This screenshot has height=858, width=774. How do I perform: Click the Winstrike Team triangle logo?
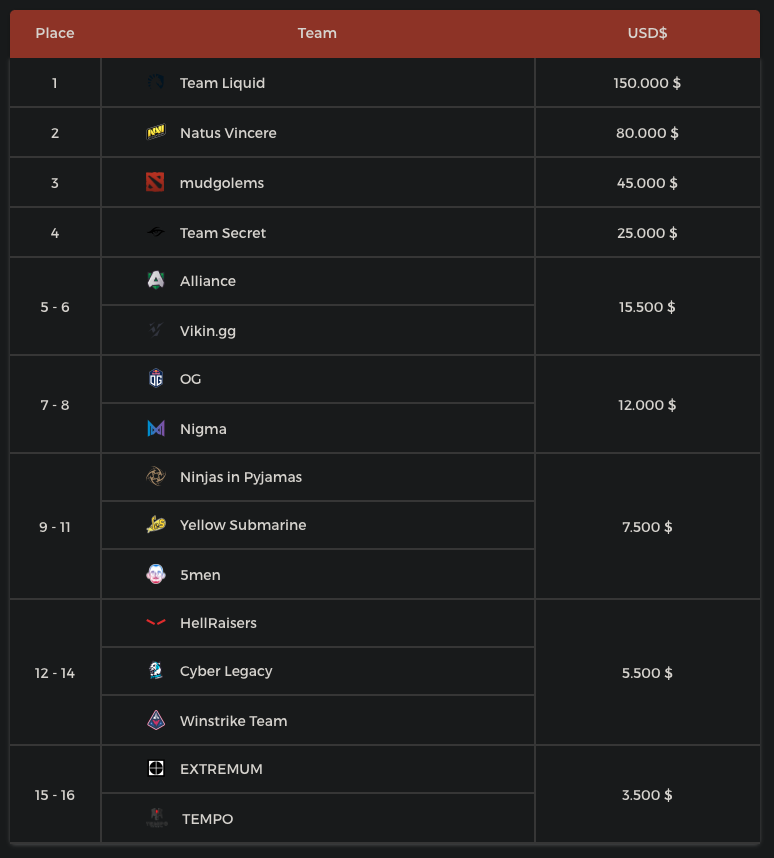tap(155, 721)
